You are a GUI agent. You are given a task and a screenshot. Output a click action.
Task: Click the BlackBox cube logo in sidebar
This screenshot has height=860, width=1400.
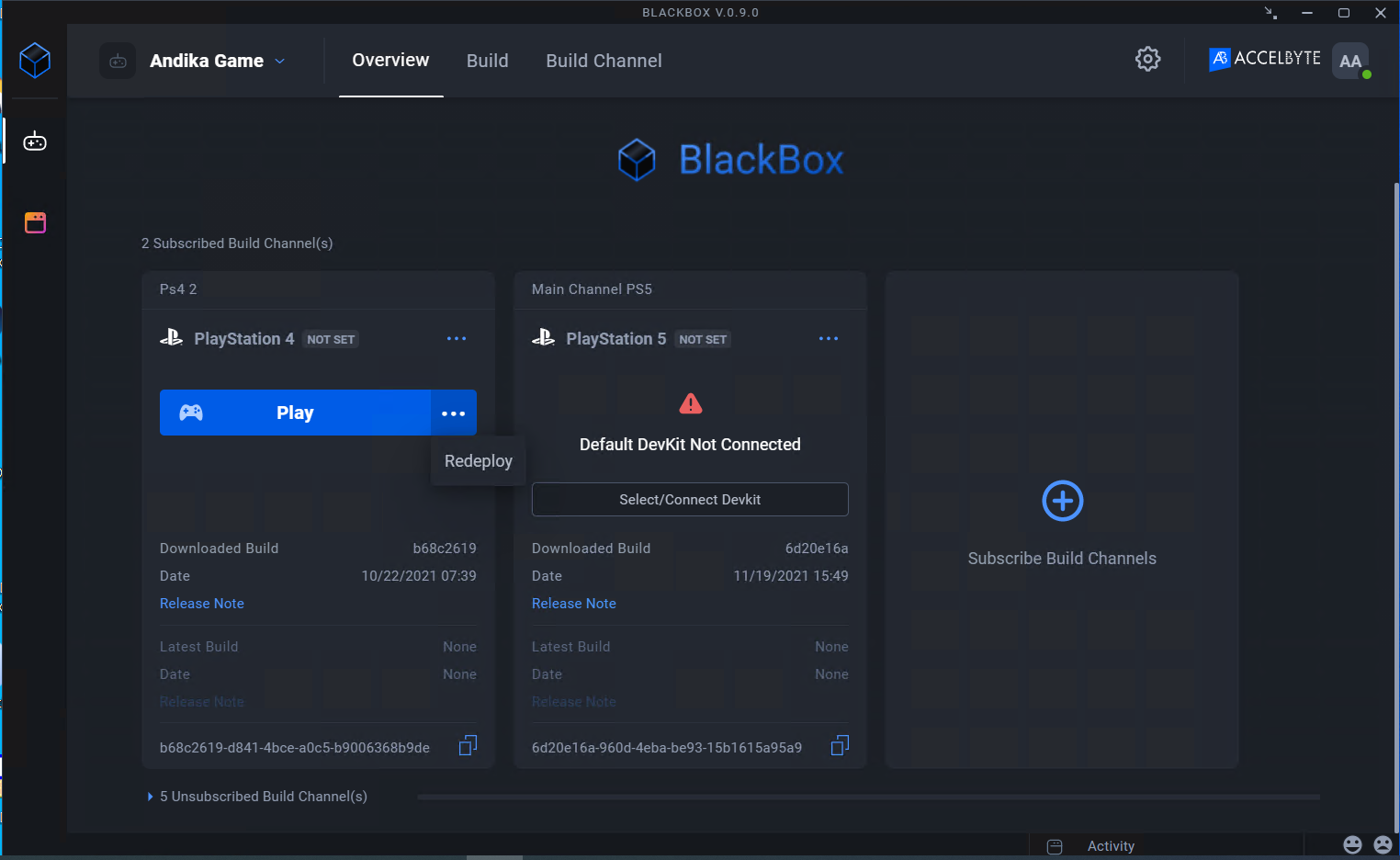35,61
